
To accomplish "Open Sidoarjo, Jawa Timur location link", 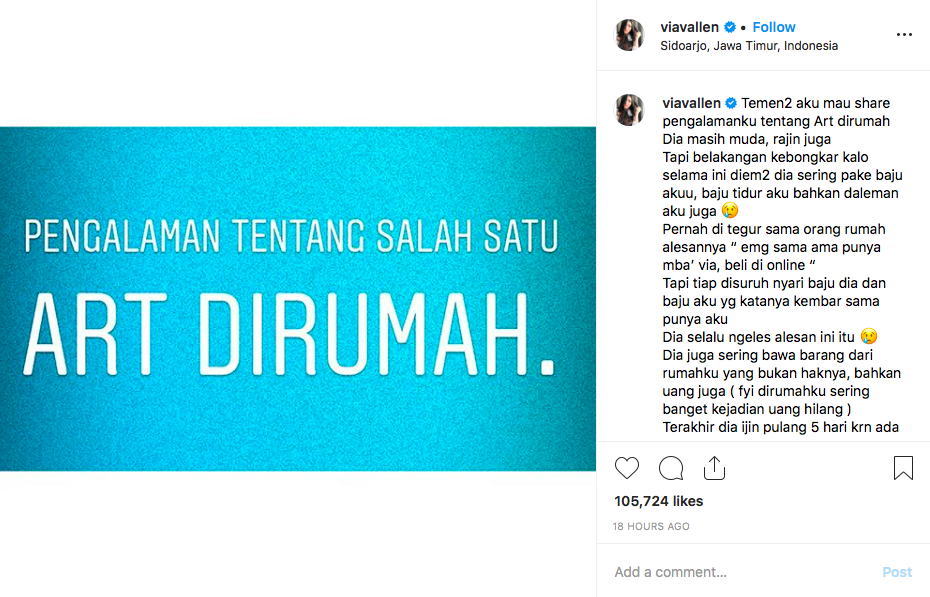I will coord(749,46).
